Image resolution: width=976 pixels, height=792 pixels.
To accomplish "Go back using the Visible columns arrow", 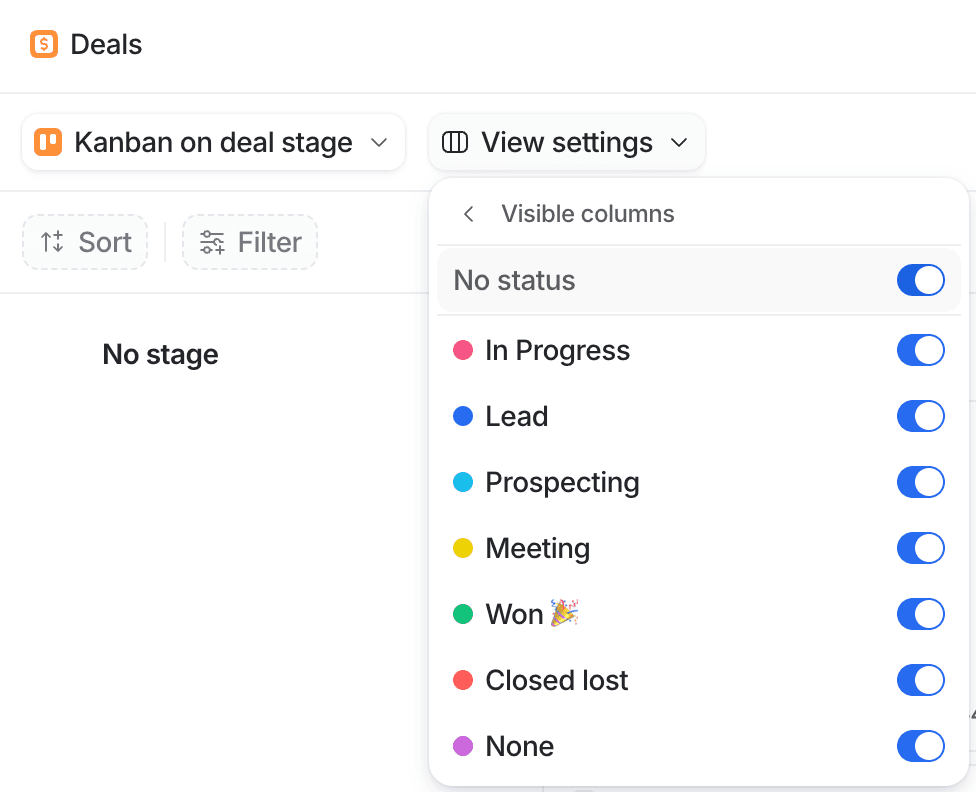I will click(x=468, y=214).
